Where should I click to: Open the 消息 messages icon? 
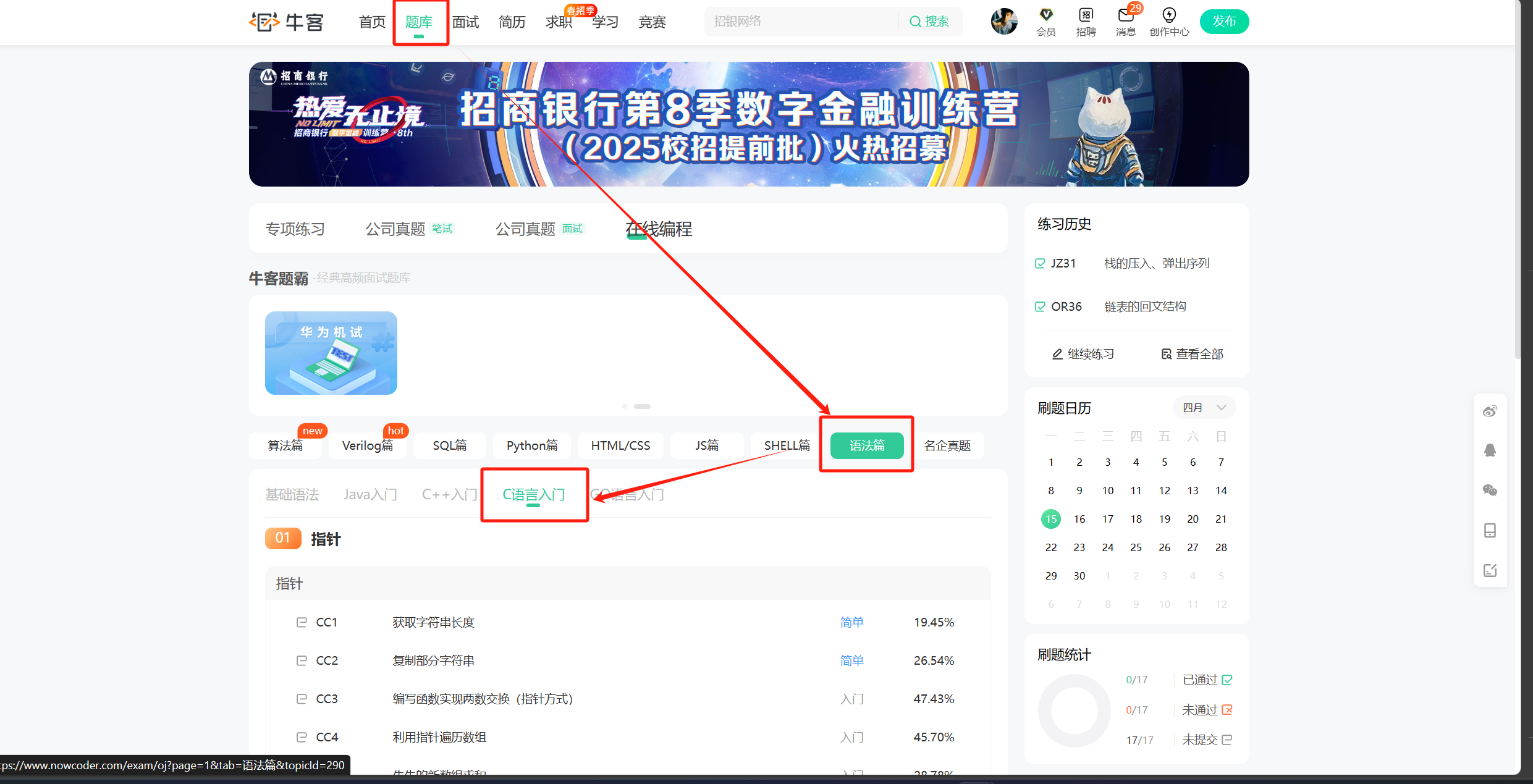click(1126, 22)
